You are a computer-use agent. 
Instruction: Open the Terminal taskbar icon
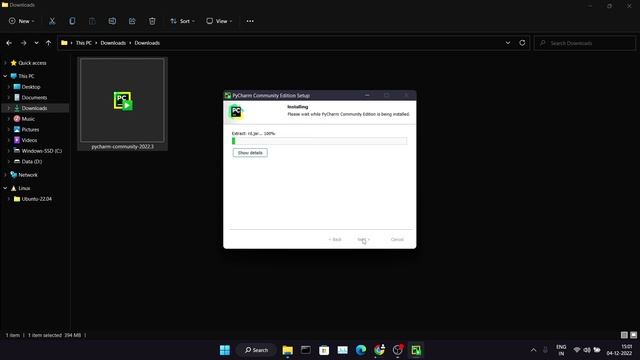(306, 350)
